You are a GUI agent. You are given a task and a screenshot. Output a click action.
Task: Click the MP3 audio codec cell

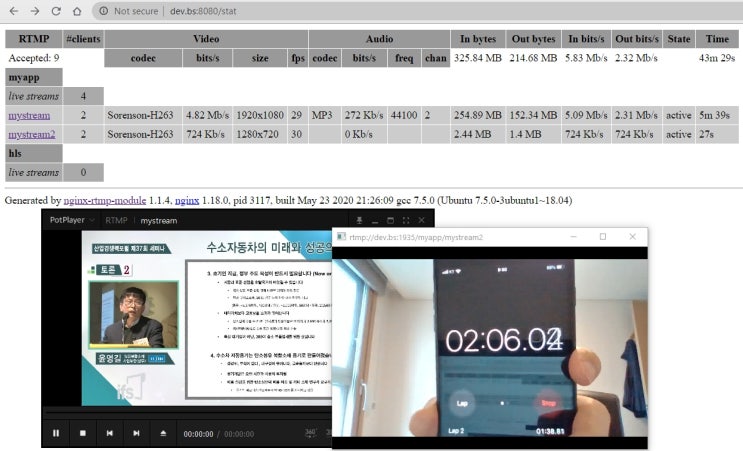[325, 115]
